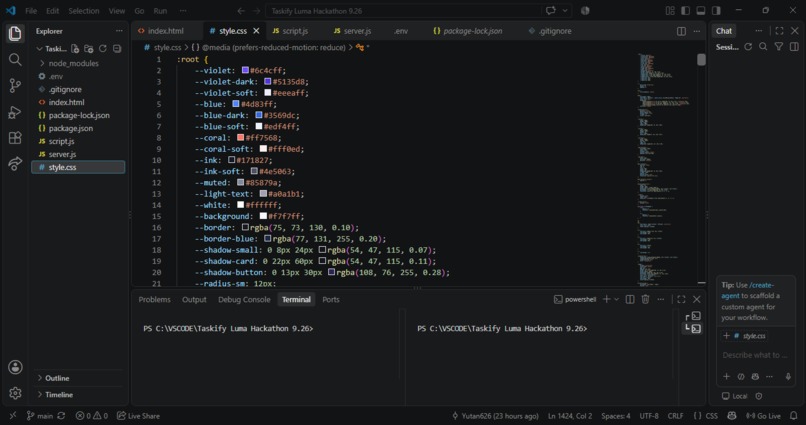
Task: Click the command center search box
Action: pos(404,11)
